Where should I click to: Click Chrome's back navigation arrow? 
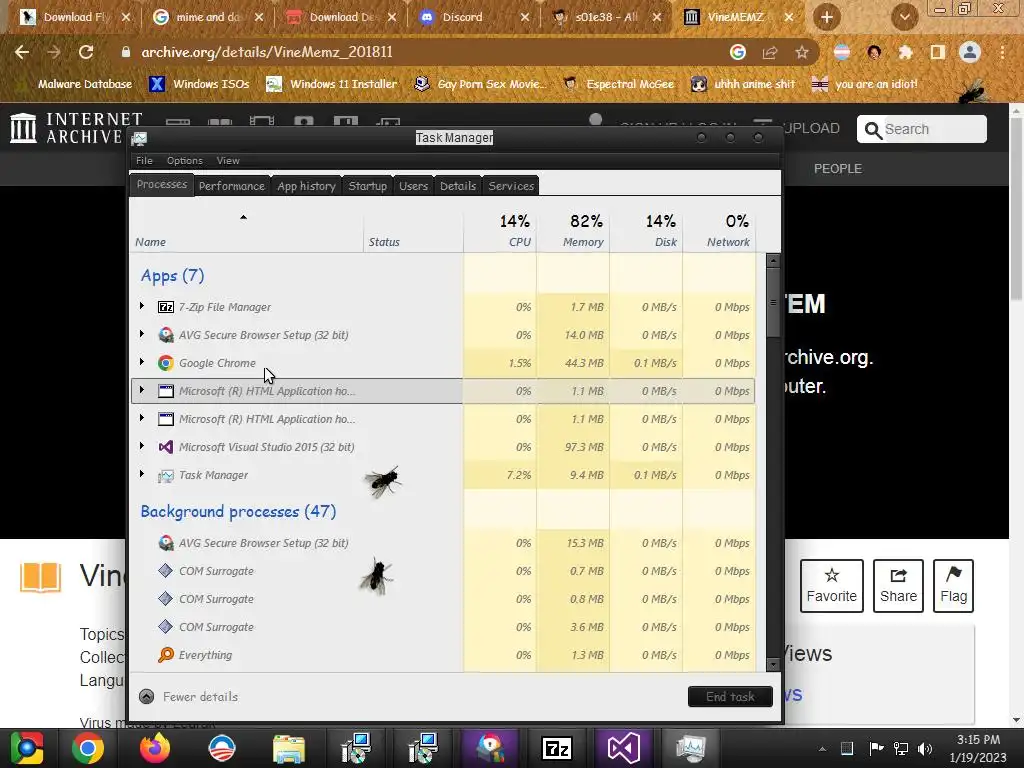pyautogui.click(x=22, y=52)
